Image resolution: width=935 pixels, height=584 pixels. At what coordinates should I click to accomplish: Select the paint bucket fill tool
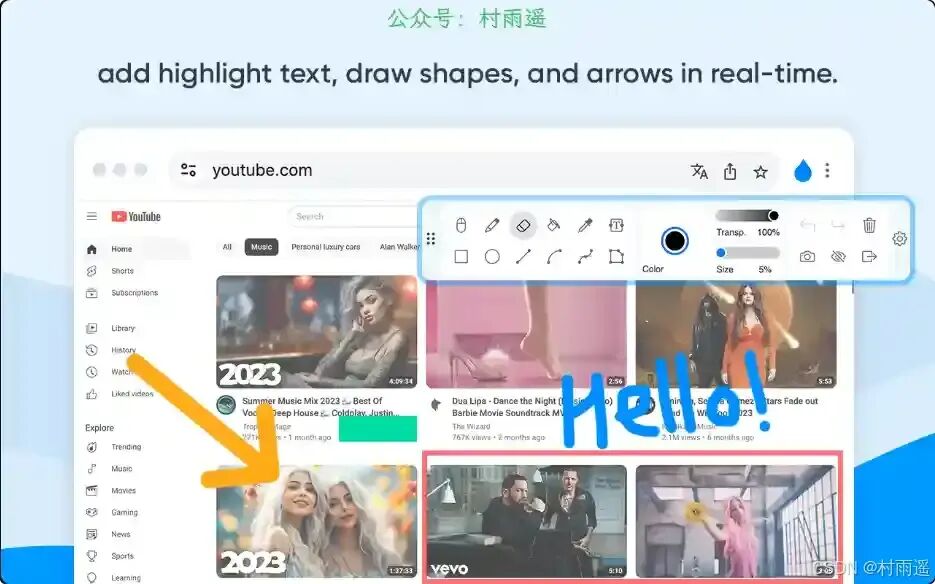tap(554, 225)
